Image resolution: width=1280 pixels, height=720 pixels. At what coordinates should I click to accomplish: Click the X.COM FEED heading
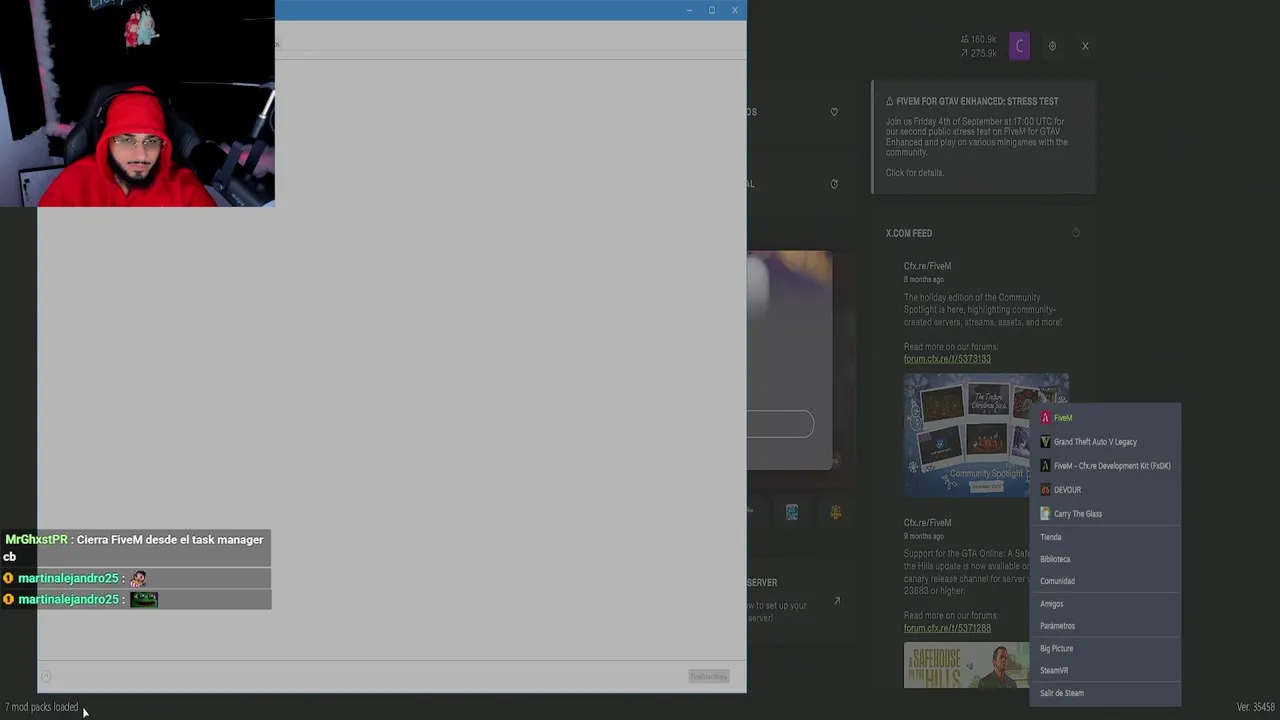908,233
